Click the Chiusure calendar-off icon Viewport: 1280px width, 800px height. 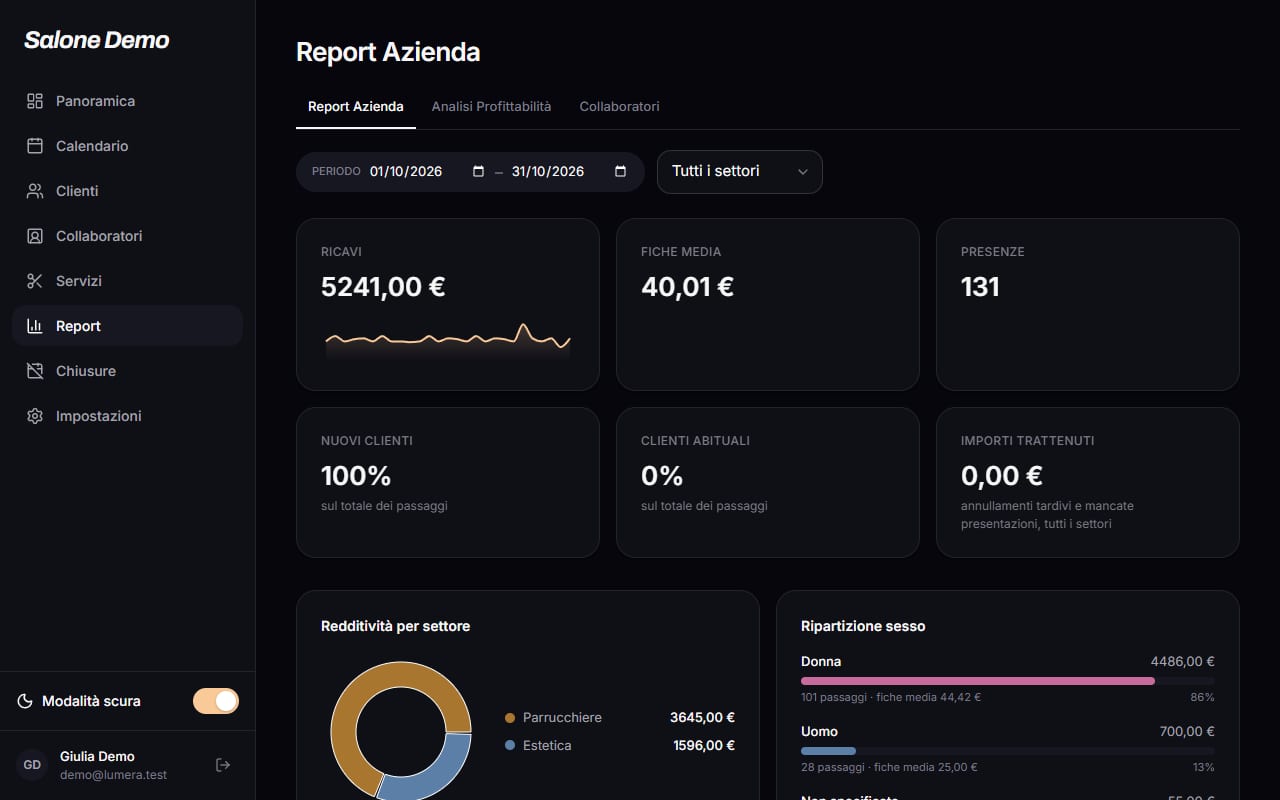point(35,371)
